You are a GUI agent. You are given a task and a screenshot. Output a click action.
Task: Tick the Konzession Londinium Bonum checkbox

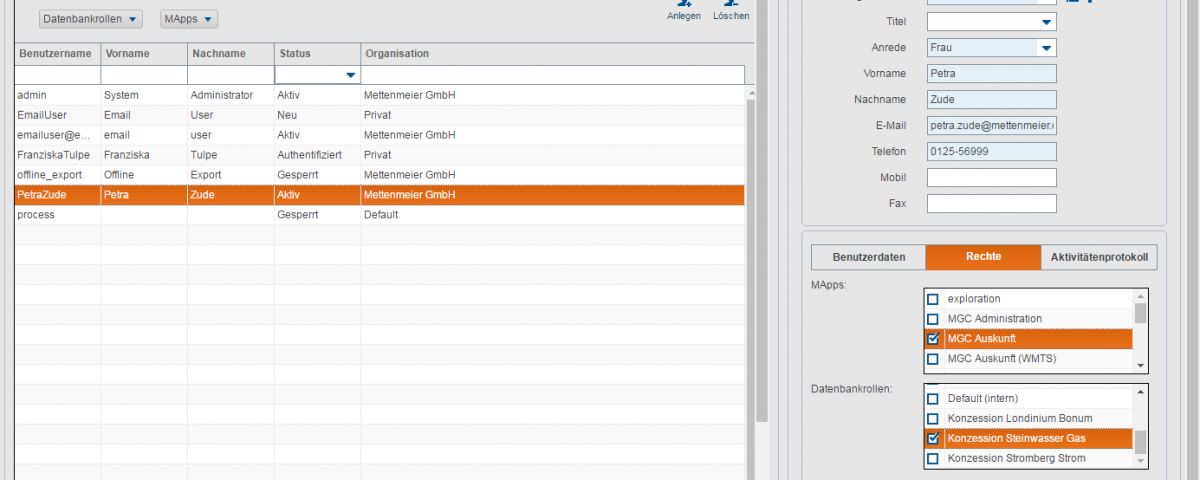click(x=933, y=418)
